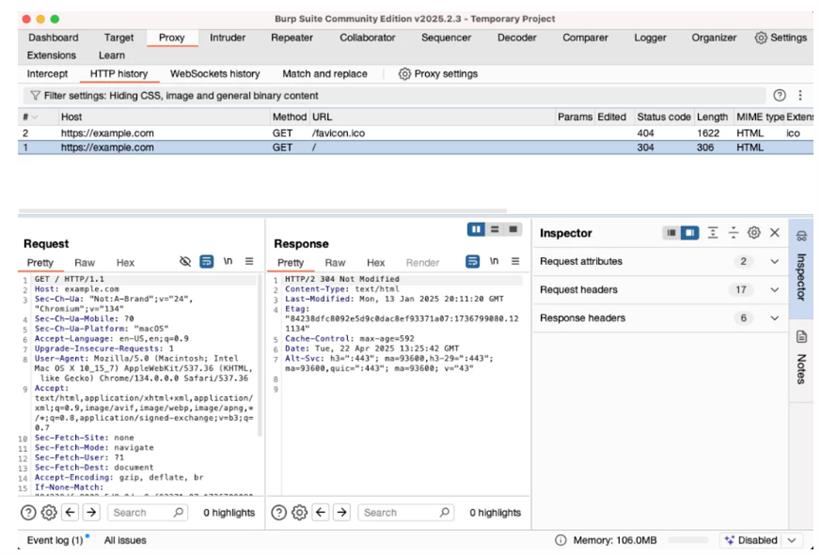Switch Inspector to docked-left layout icon
Viewport: 820px width, 554px height.
[x=671, y=232]
